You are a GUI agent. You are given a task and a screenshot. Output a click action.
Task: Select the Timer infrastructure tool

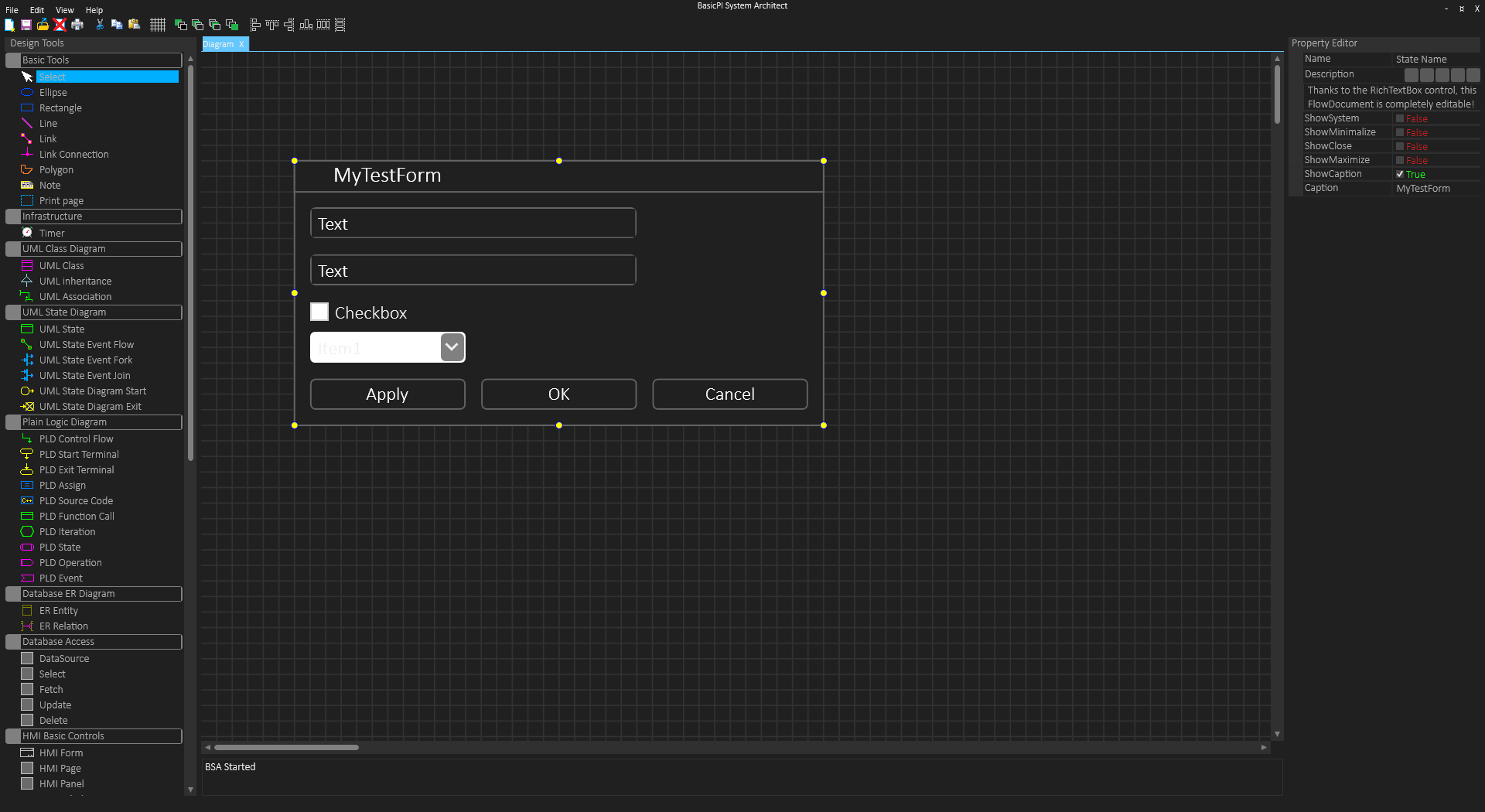[x=52, y=233]
